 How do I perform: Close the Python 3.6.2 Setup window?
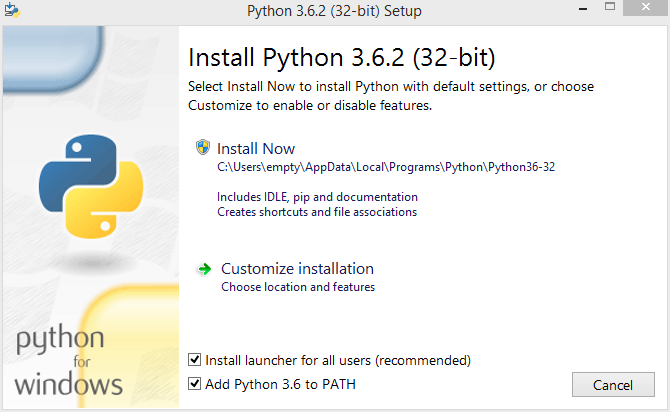[x=646, y=7]
